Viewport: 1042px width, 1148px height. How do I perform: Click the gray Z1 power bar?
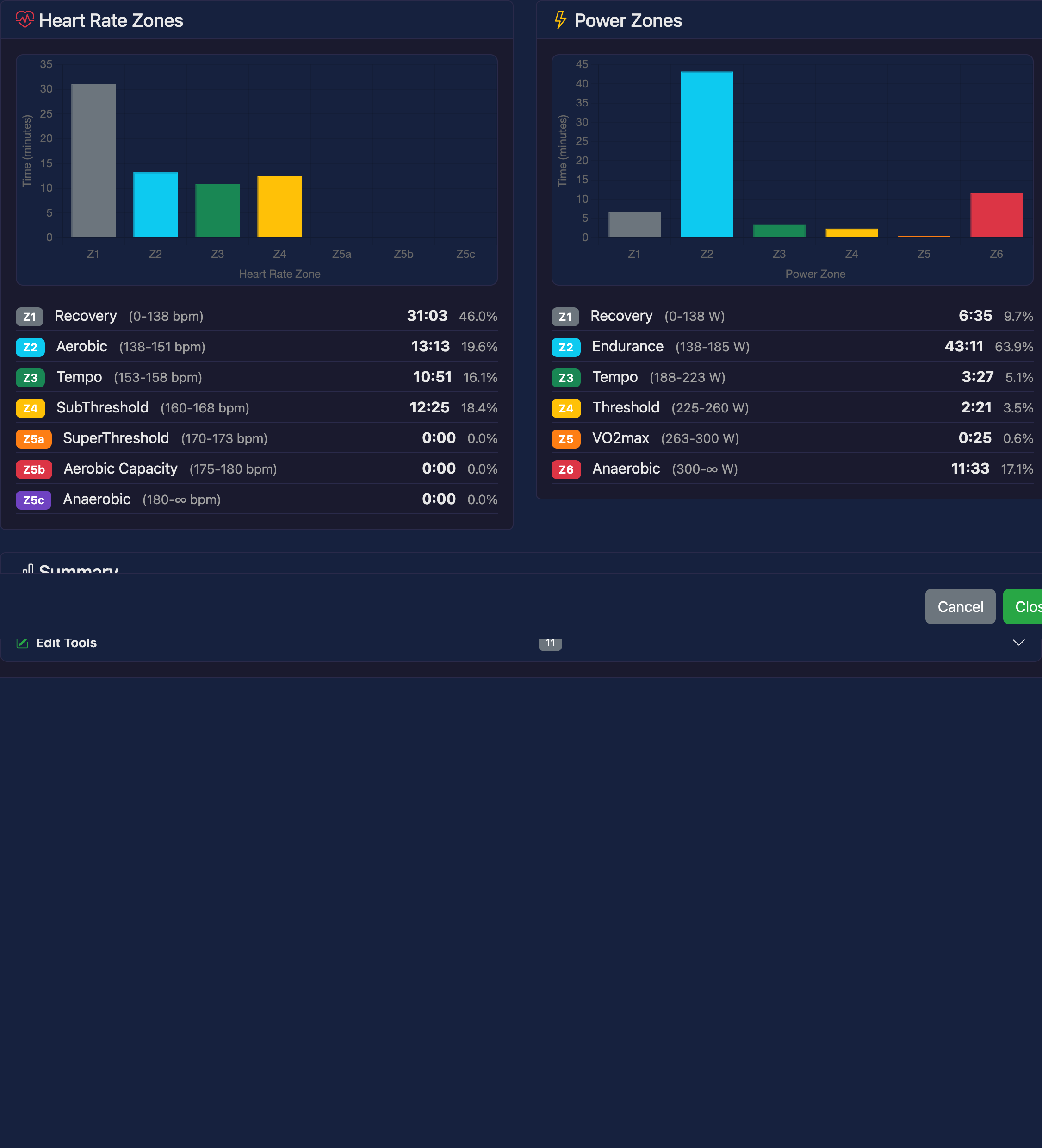(634, 225)
